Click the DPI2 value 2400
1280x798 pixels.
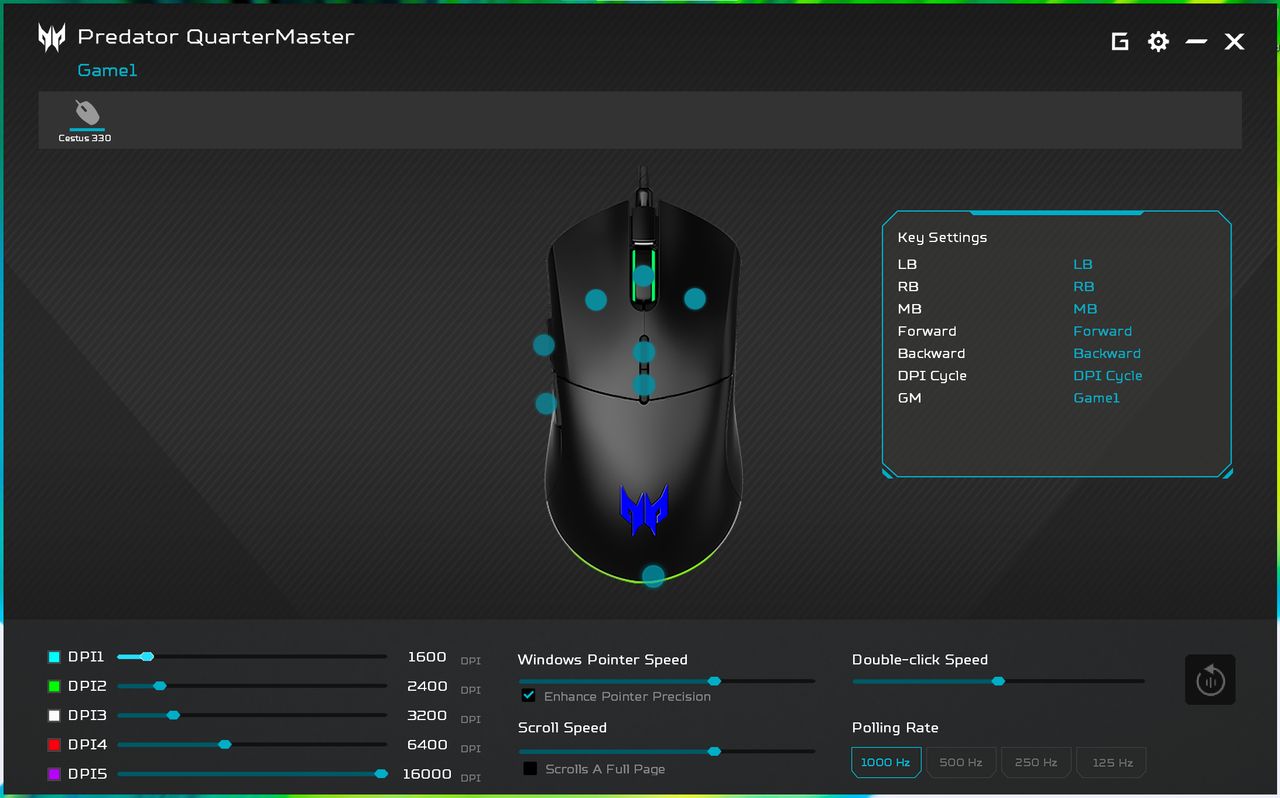click(x=427, y=686)
